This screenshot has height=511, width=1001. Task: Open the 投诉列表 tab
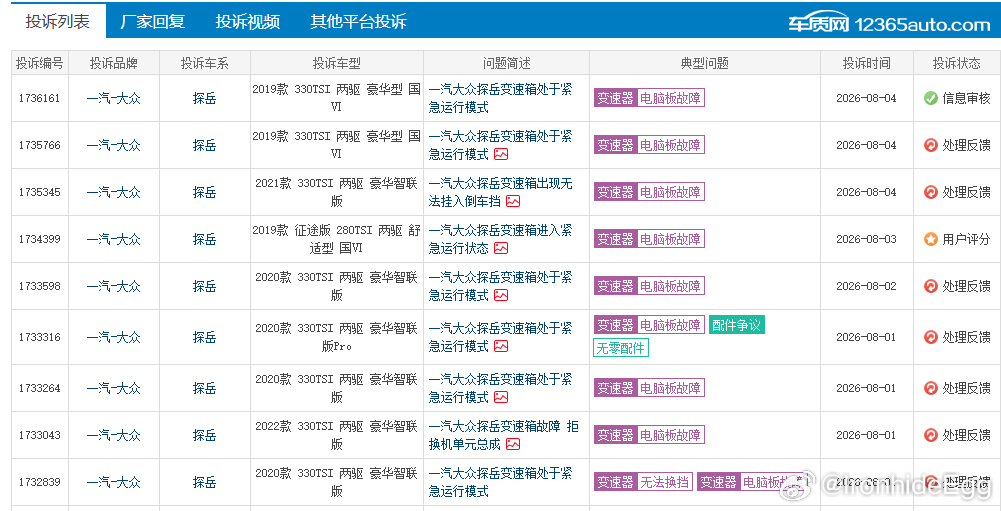coord(57,22)
